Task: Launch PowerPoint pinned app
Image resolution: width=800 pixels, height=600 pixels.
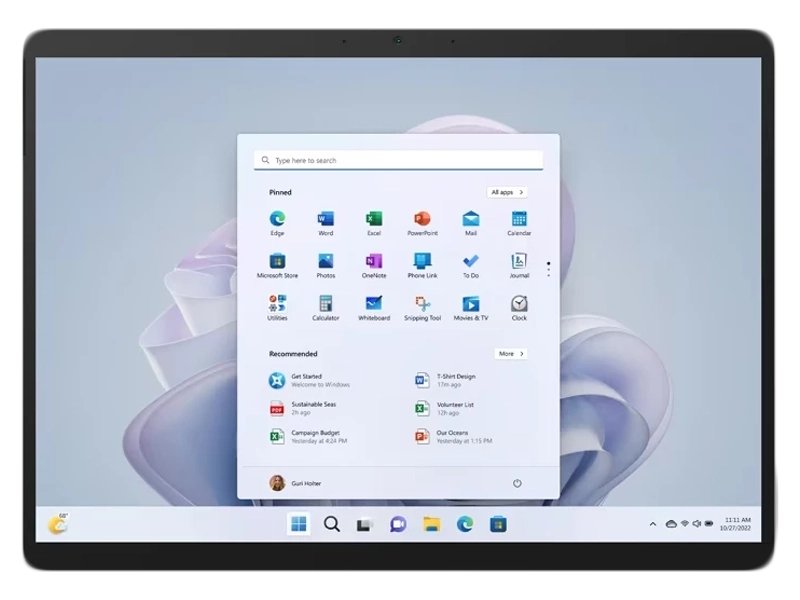Action: pyautogui.click(x=422, y=223)
